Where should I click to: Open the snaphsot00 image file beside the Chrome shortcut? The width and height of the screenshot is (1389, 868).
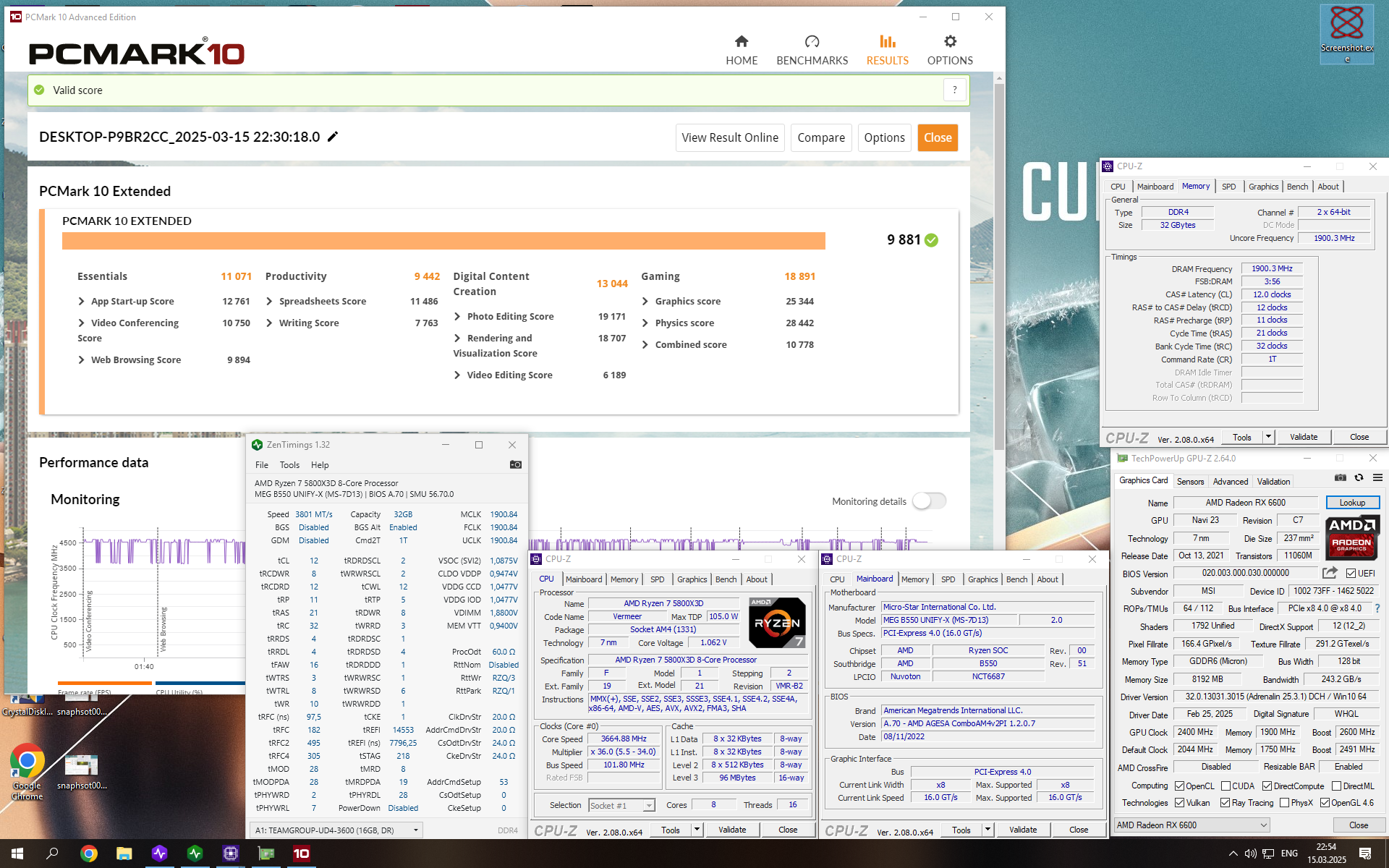(x=81, y=772)
